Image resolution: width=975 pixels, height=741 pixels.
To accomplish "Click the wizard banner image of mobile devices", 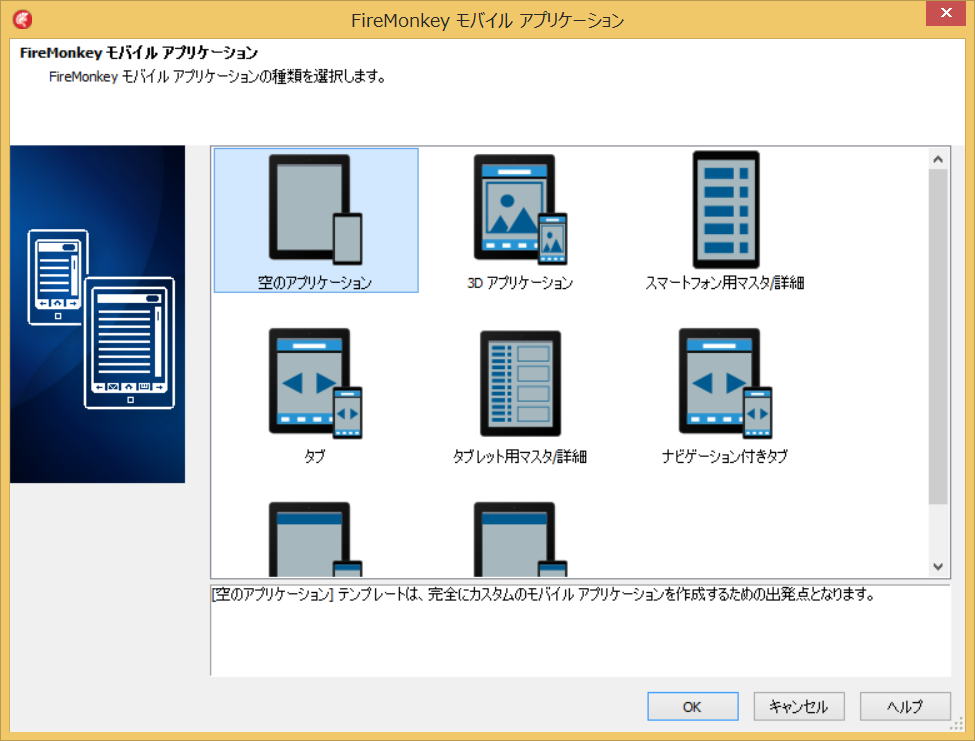I will tap(98, 314).
